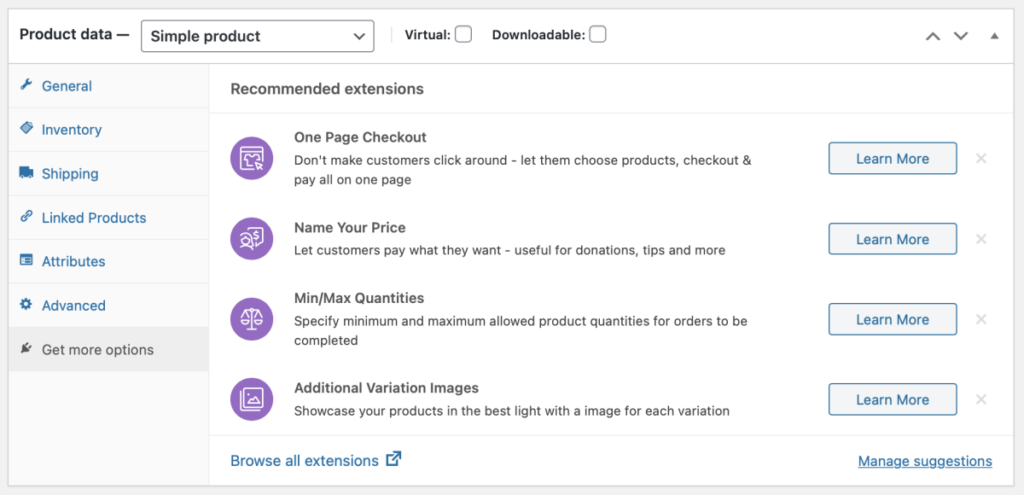This screenshot has width=1024, height=495.
Task: Open the General tab
Action: pos(108,86)
